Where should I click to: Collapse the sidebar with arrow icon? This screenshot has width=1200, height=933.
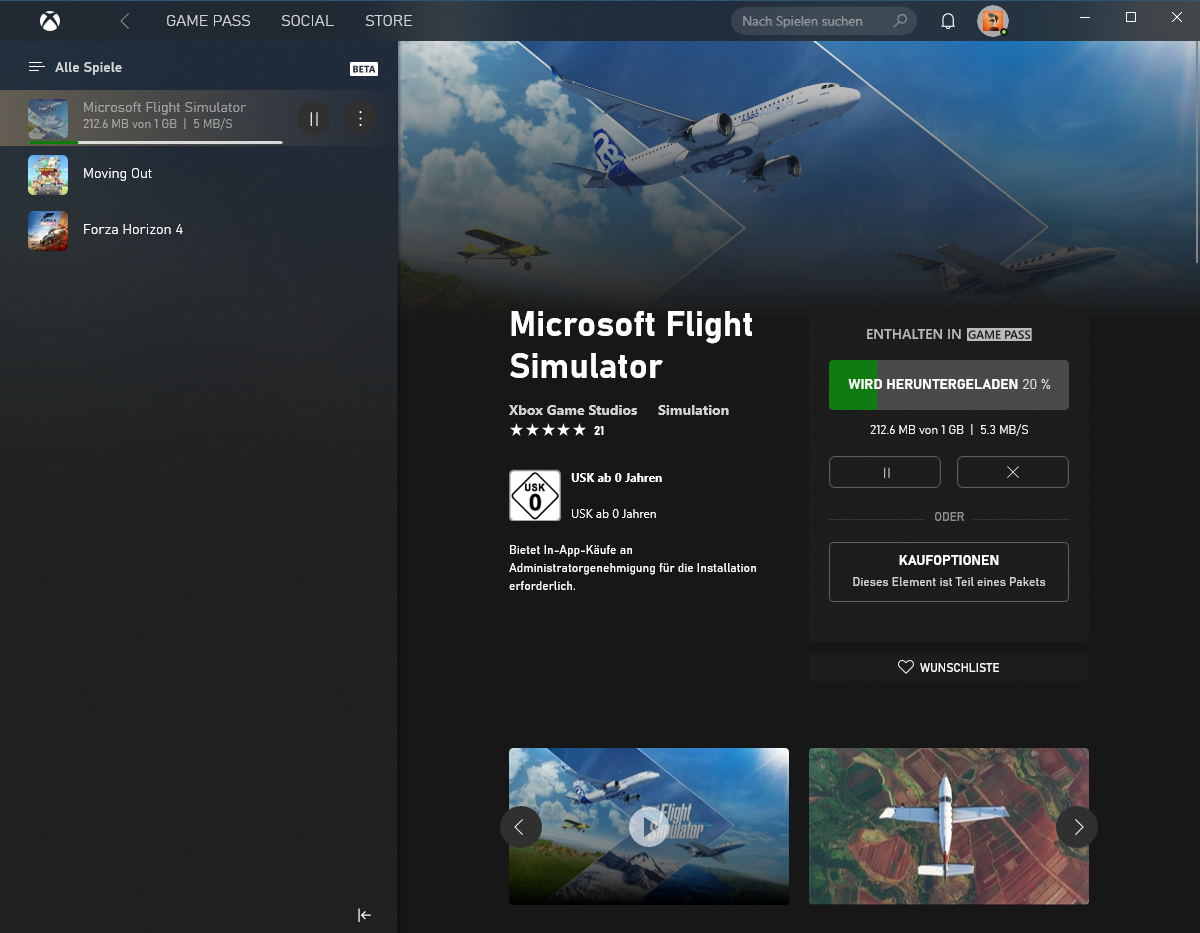point(364,915)
